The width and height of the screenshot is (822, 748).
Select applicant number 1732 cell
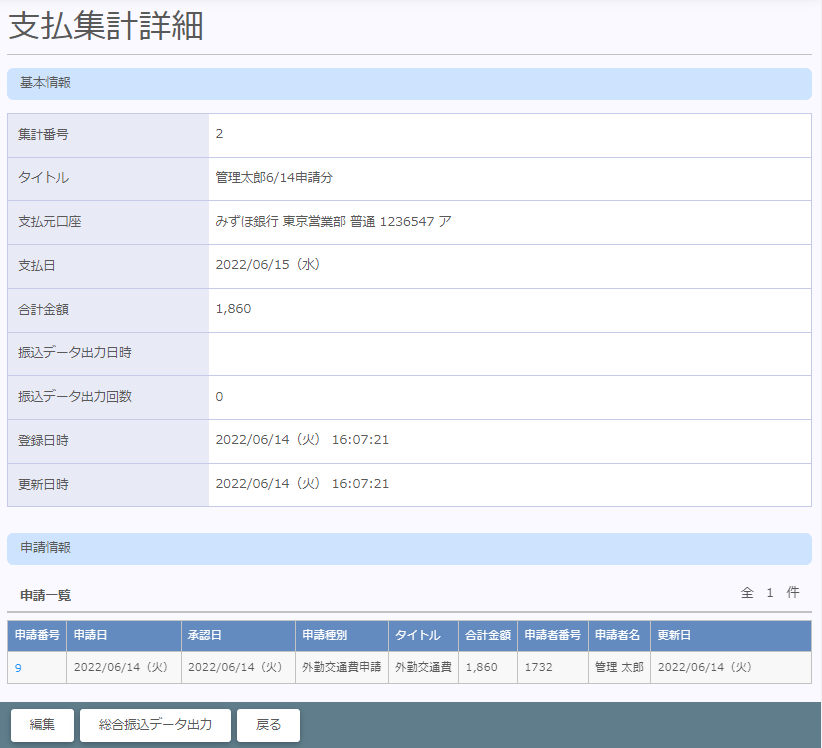click(x=538, y=668)
